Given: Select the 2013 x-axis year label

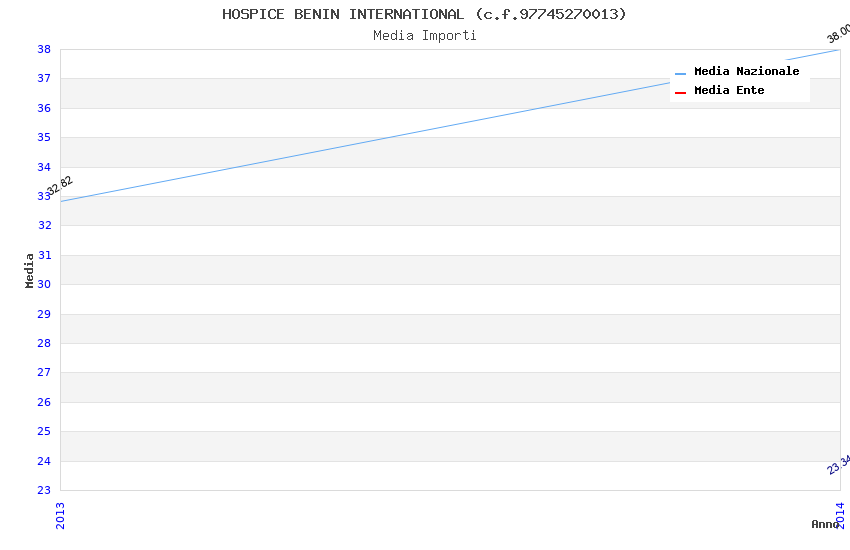Looking at the screenshot, I should (x=60, y=515).
